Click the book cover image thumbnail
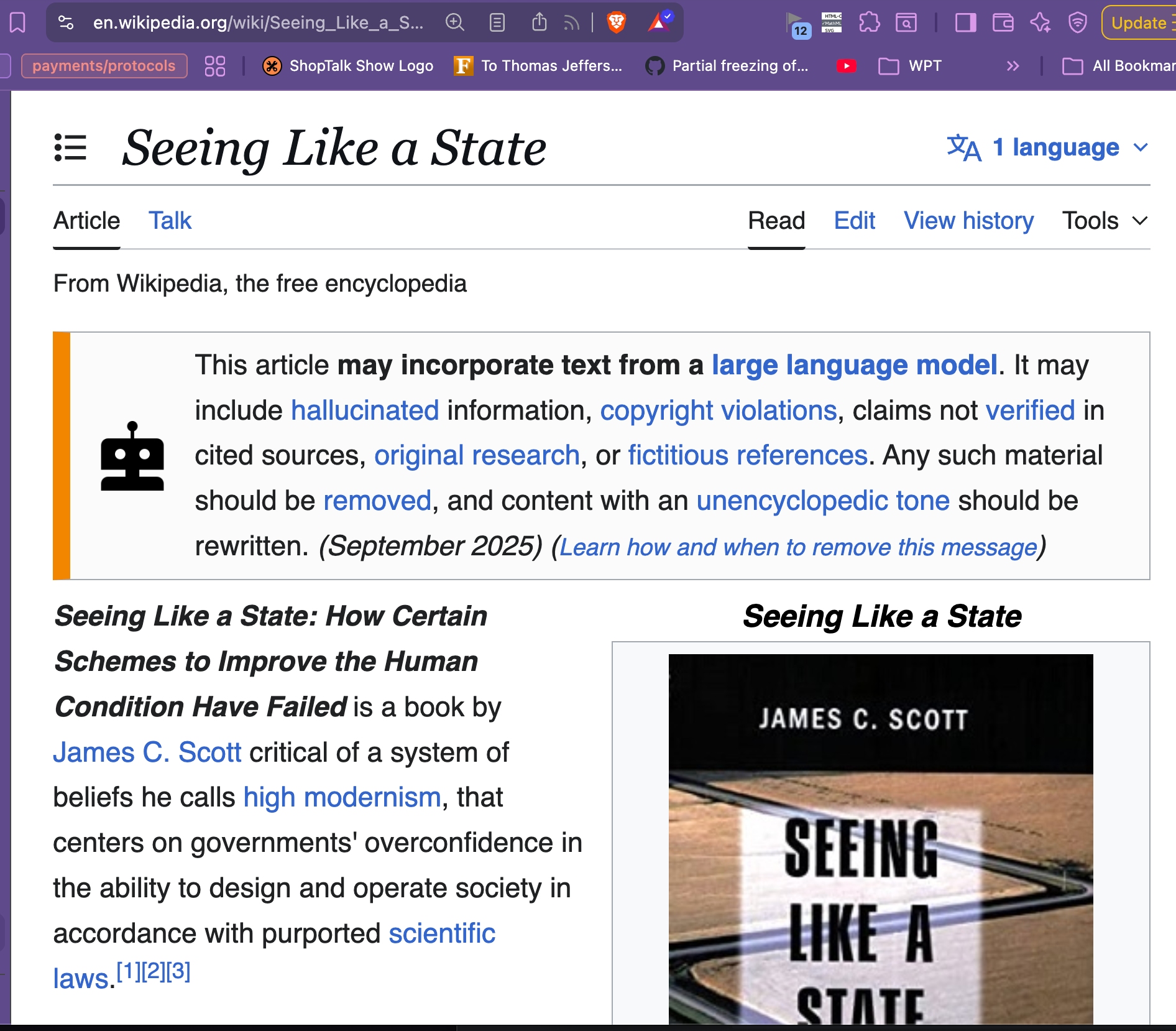 pyautogui.click(x=880, y=838)
